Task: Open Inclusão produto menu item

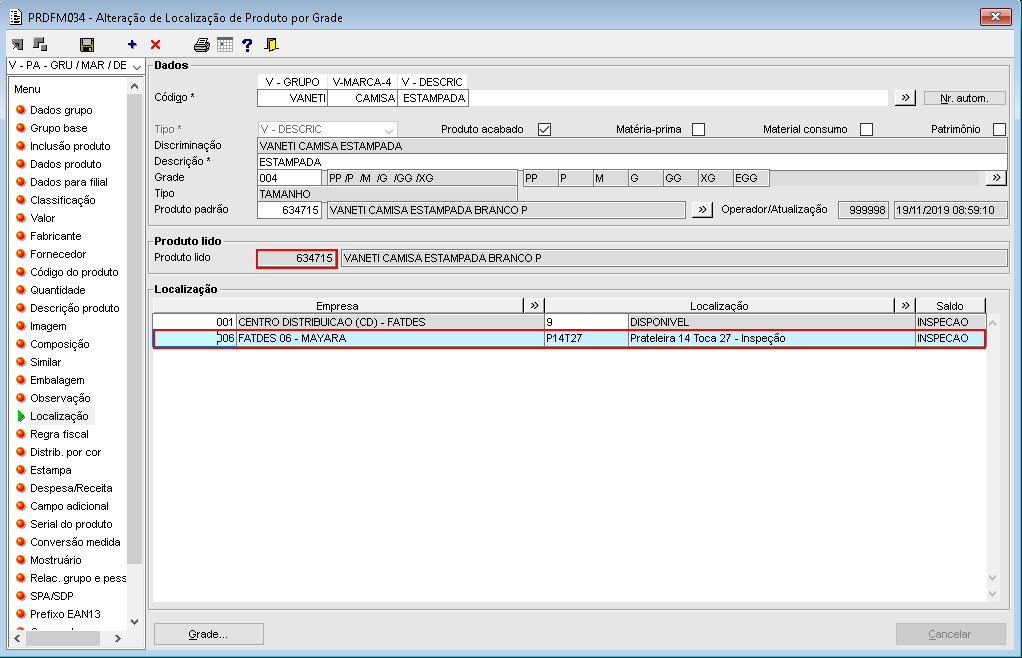Action: [x=70, y=146]
